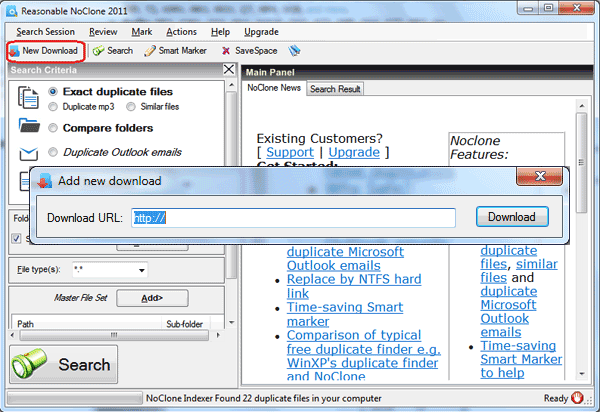Viewport: 600px width, 412px height.
Task: Click the Add> button for Master File Set
Action: (x=152, y=298)
